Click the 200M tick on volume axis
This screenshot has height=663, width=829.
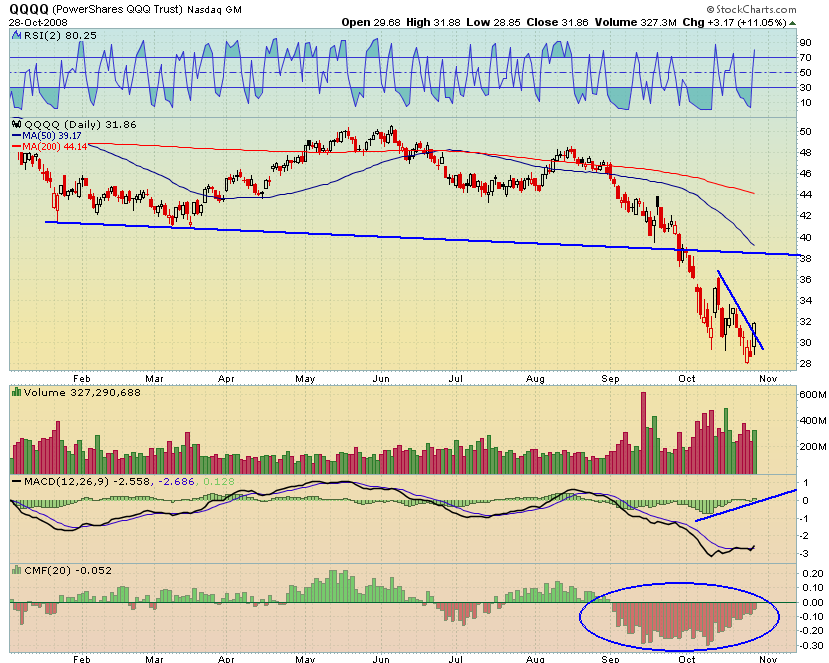[813, 447]
